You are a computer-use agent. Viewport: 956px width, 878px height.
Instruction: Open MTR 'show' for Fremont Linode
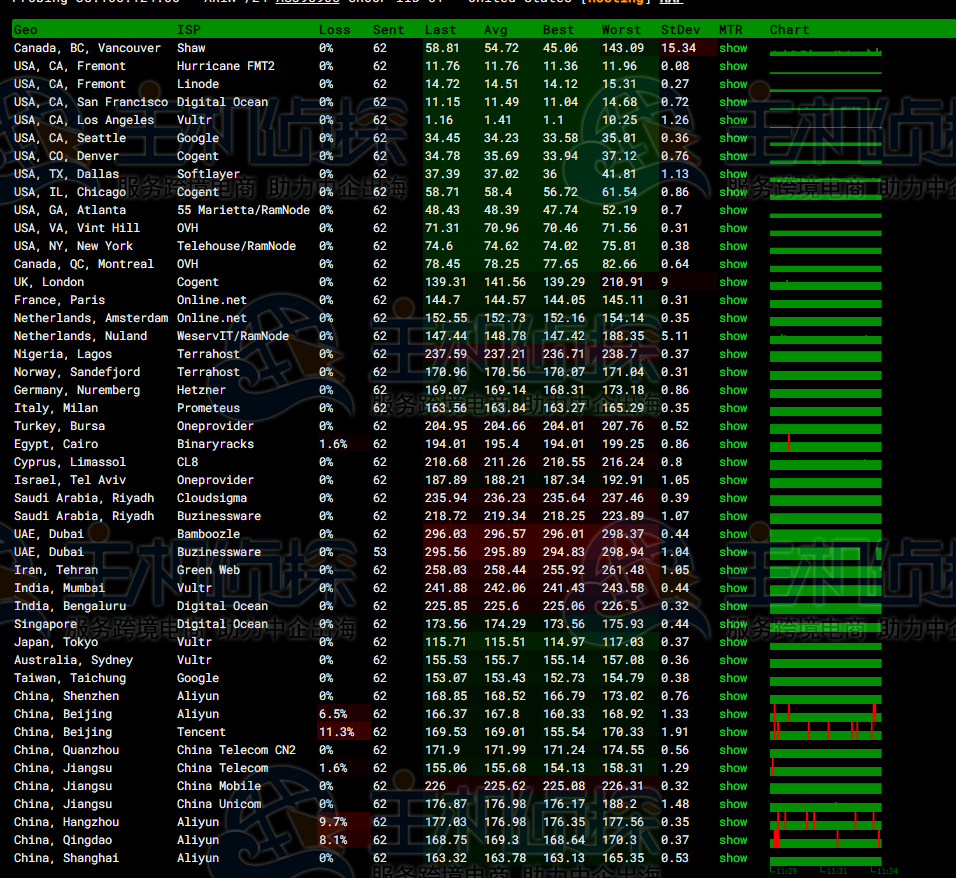(733, 84)
